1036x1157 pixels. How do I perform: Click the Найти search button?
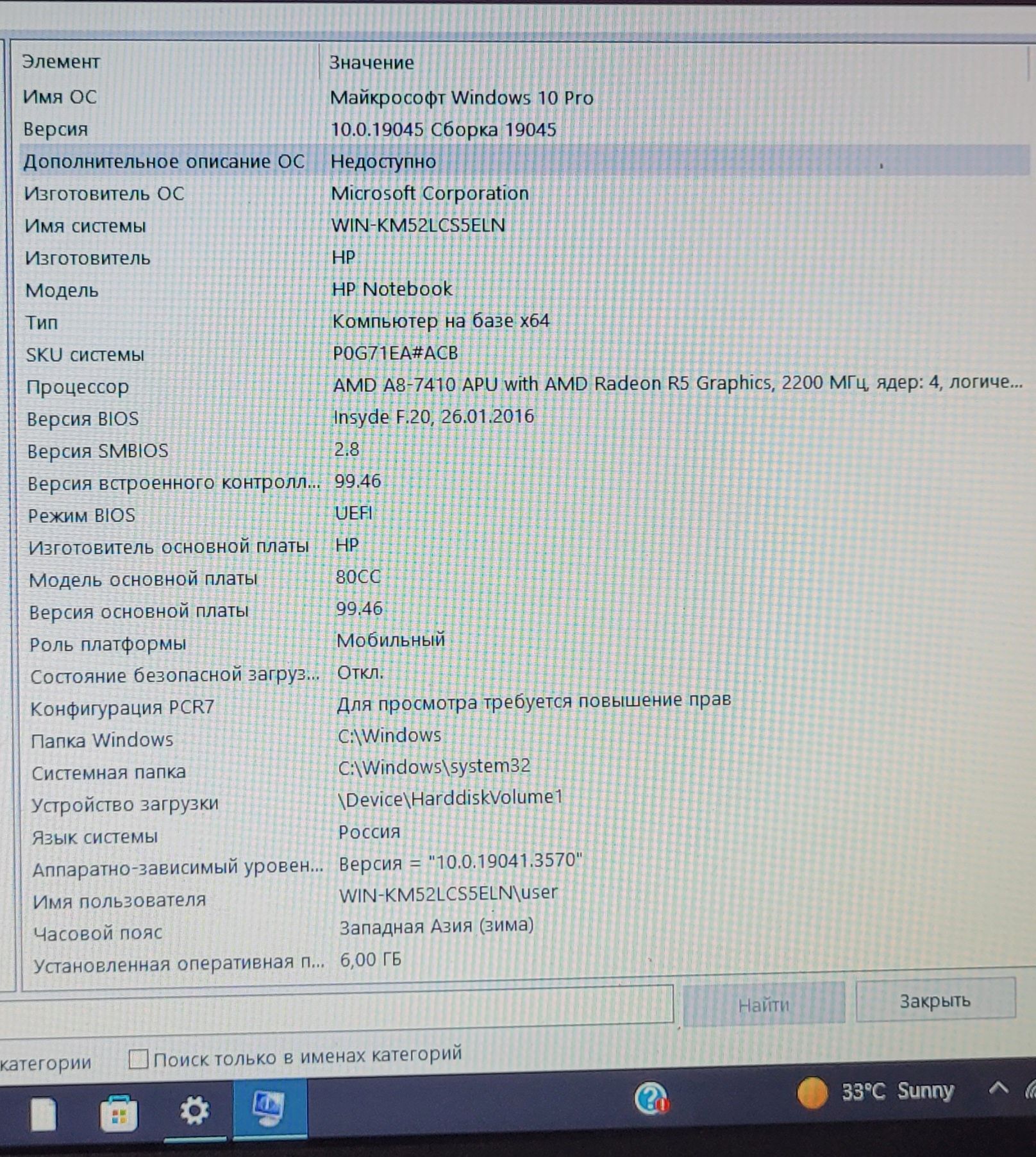click(x=764, y=1004)
